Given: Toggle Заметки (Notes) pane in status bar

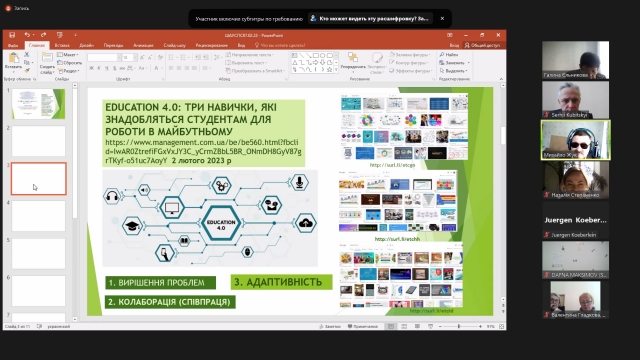Looking at the screenshot, I should (x=330, y=327).
